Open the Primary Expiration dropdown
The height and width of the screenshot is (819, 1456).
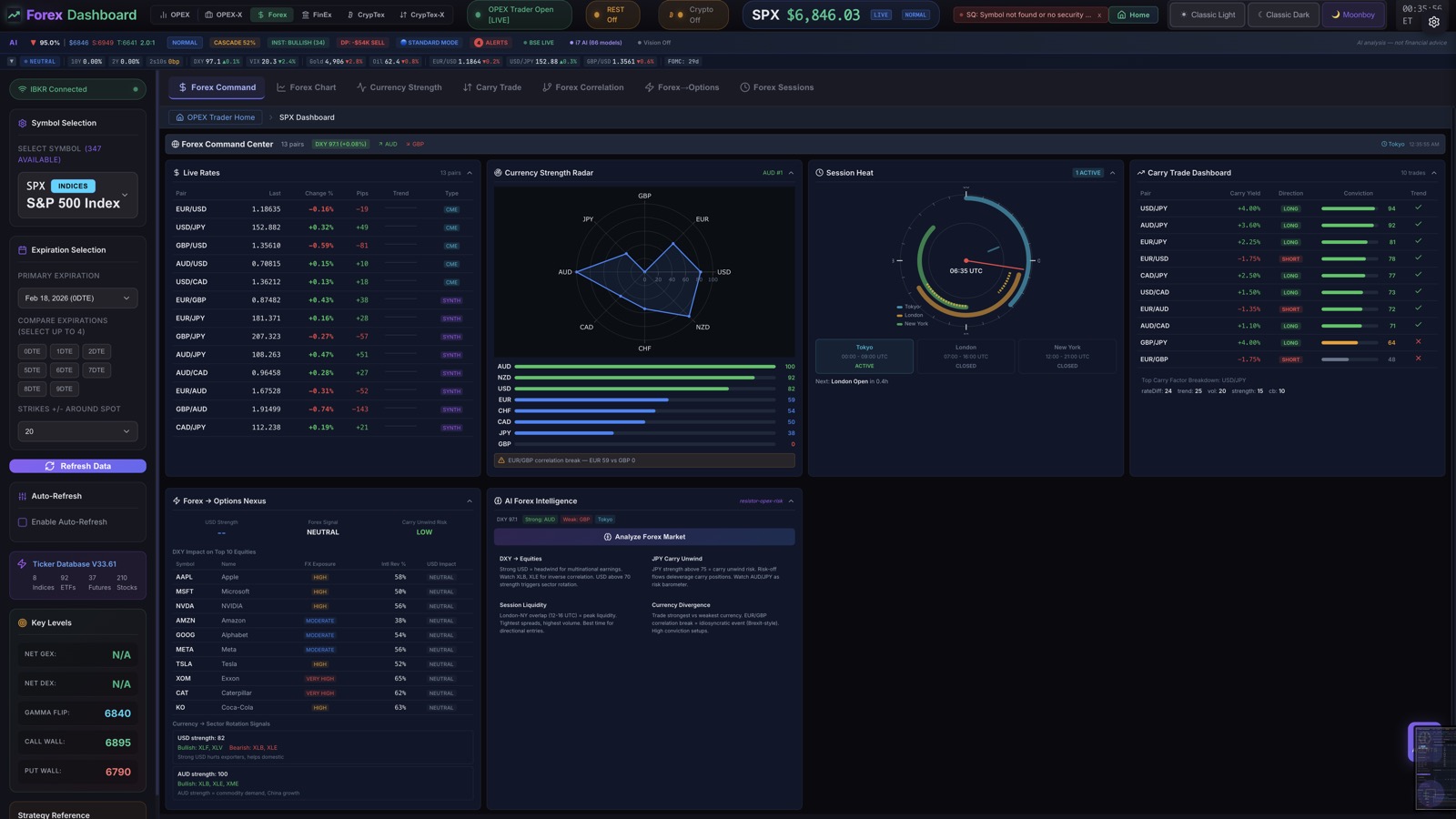[x=77, y=298]
